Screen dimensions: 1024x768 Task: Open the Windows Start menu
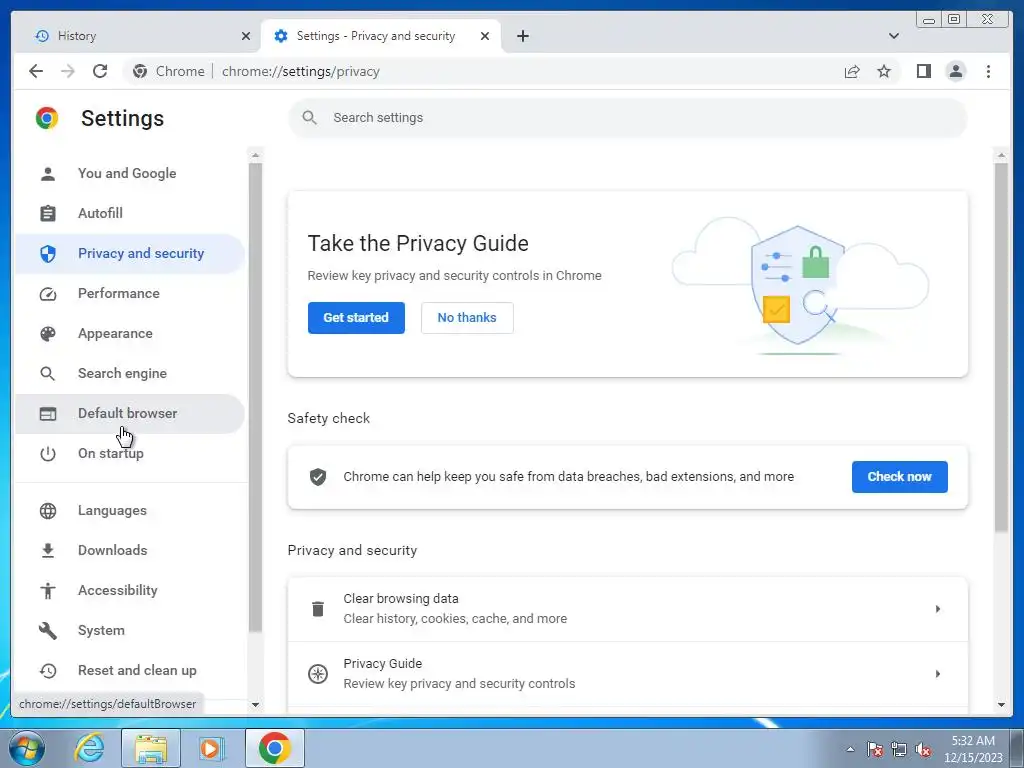(27, 748)
